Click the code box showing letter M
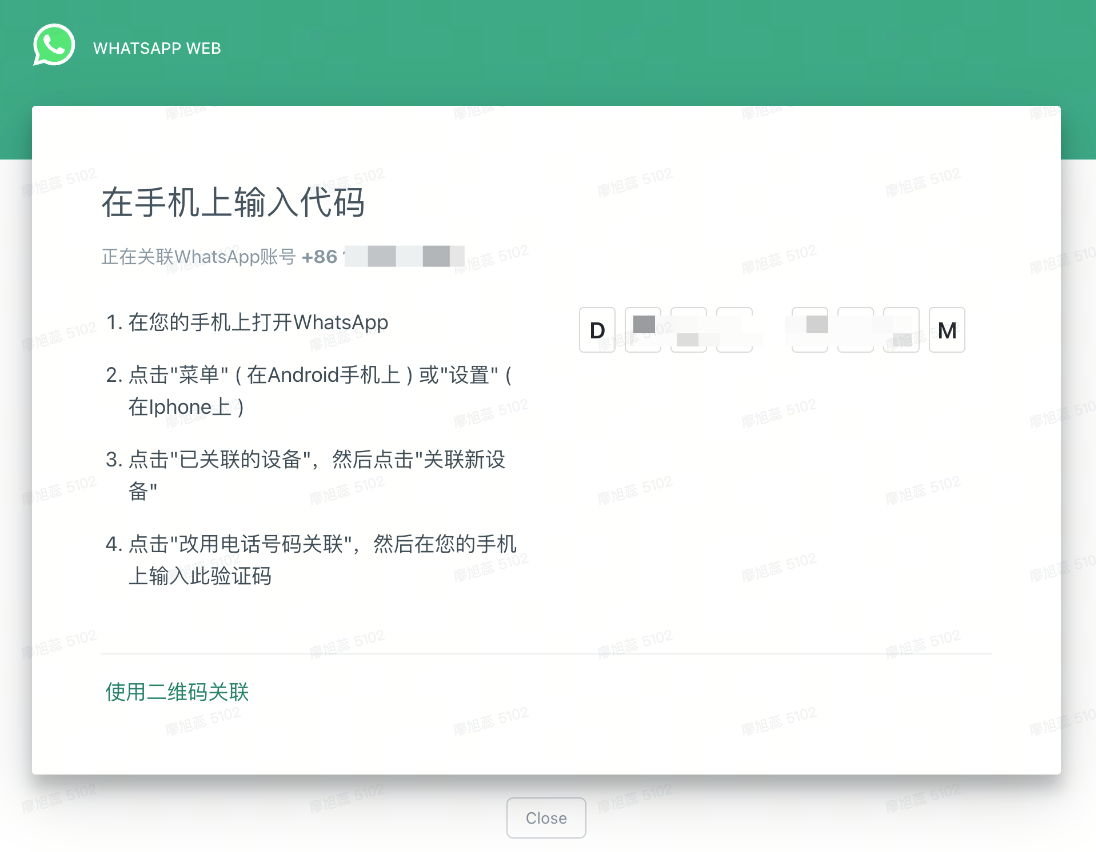1096x852 pixels. point(947,330)
